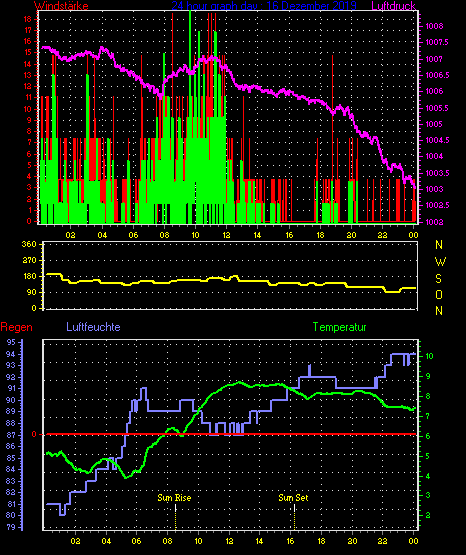Click the 82 humidity axis value
Image resolution: width=466 pixels, height=555 pixels.
11,493
